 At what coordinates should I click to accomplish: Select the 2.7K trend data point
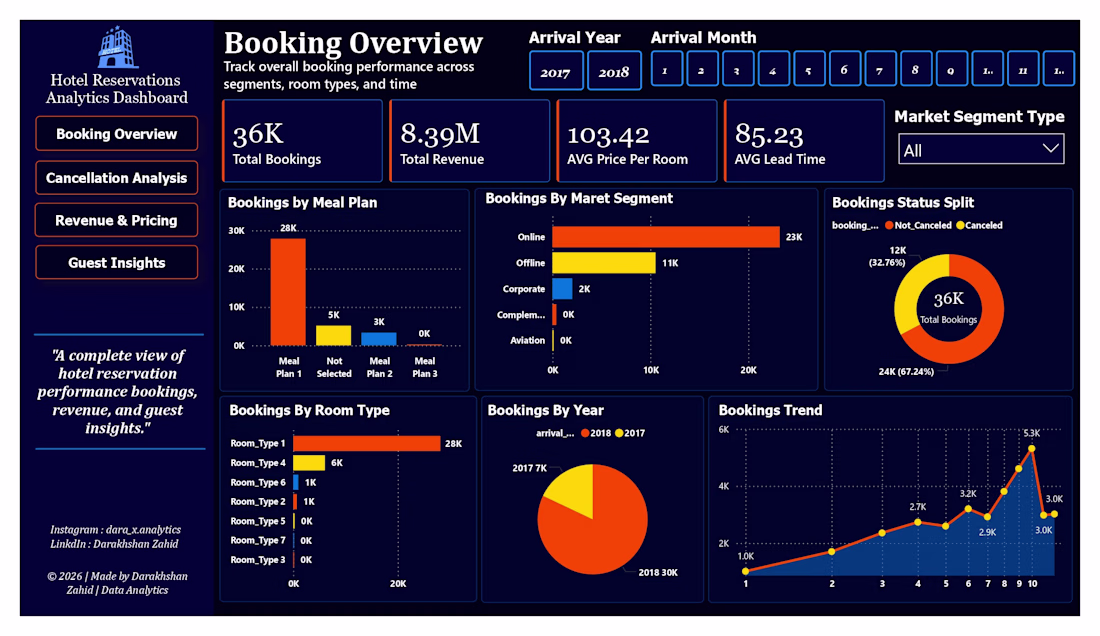[x=918, y=522]
